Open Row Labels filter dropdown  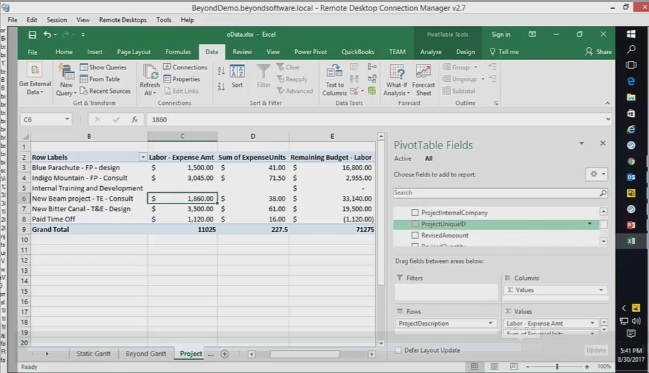143,157
